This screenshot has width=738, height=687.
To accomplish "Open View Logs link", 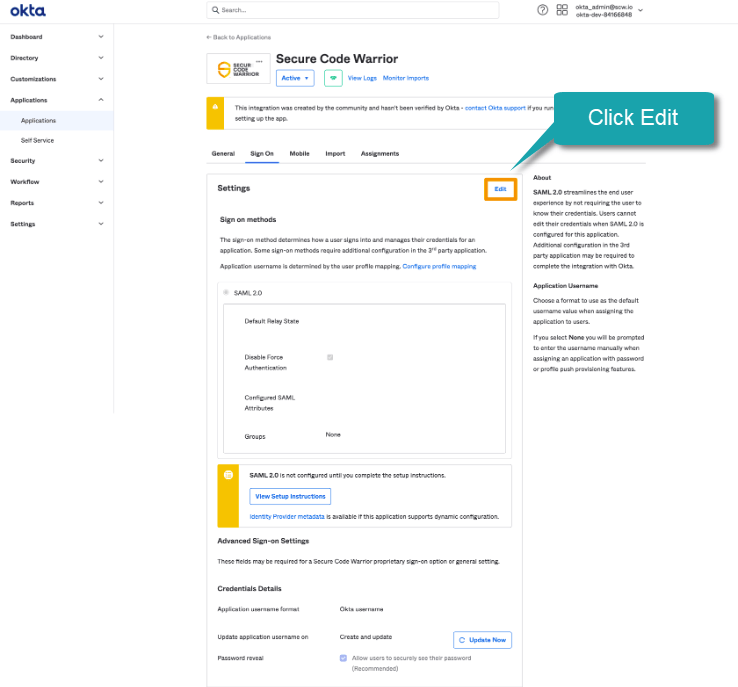I will [x=362, y=78].
